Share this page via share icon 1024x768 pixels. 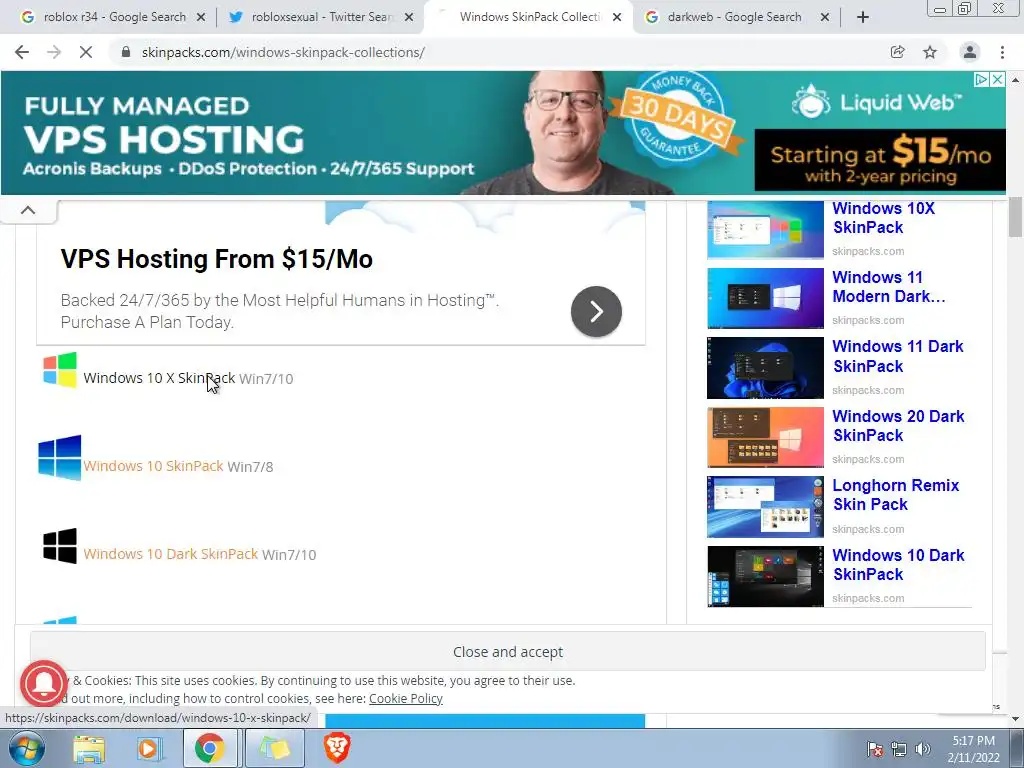[x=897, y=52]
